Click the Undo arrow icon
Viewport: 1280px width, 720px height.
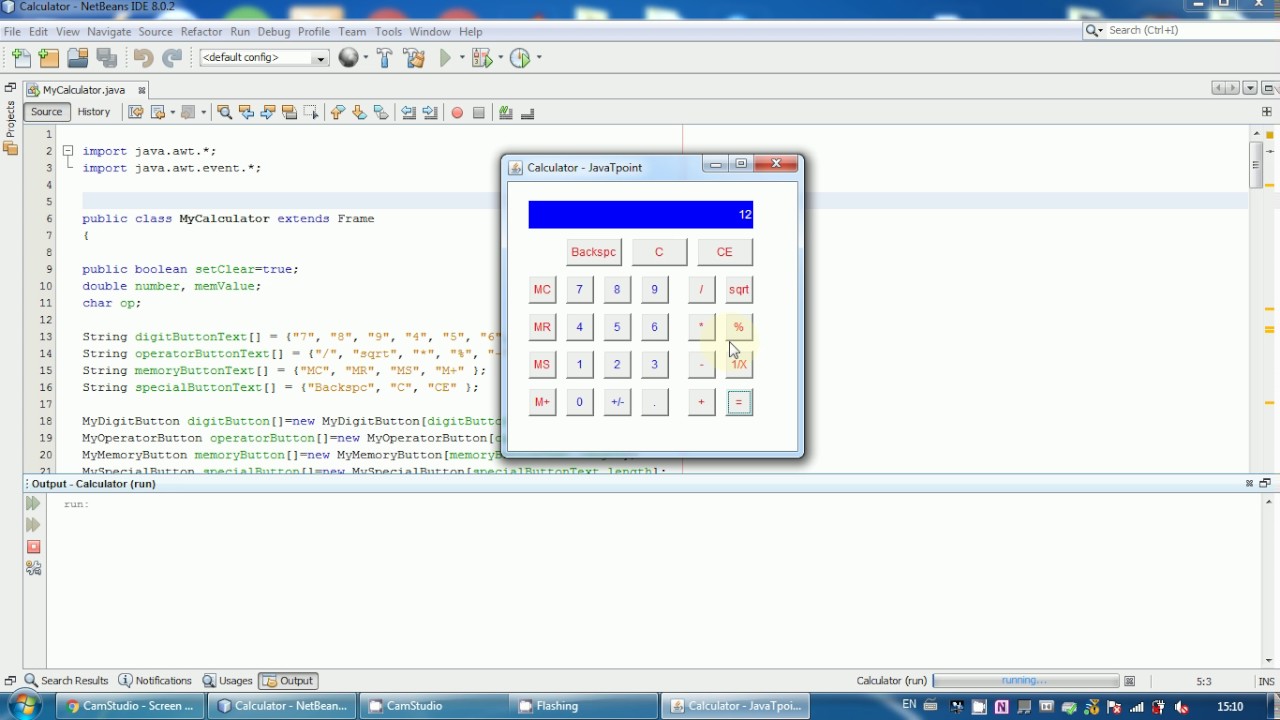pos(143,58)
